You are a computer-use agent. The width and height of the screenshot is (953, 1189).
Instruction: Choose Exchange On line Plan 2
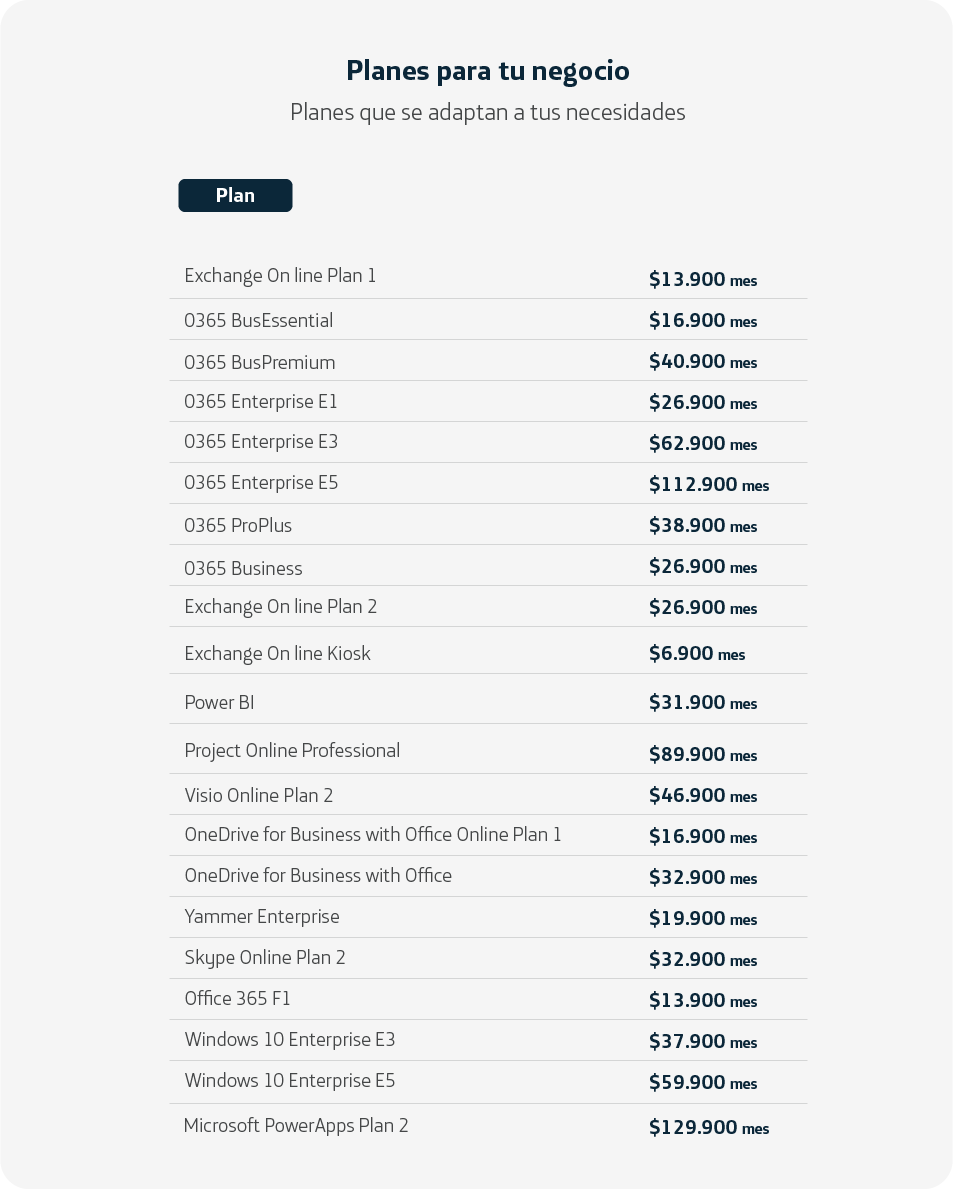488,606
